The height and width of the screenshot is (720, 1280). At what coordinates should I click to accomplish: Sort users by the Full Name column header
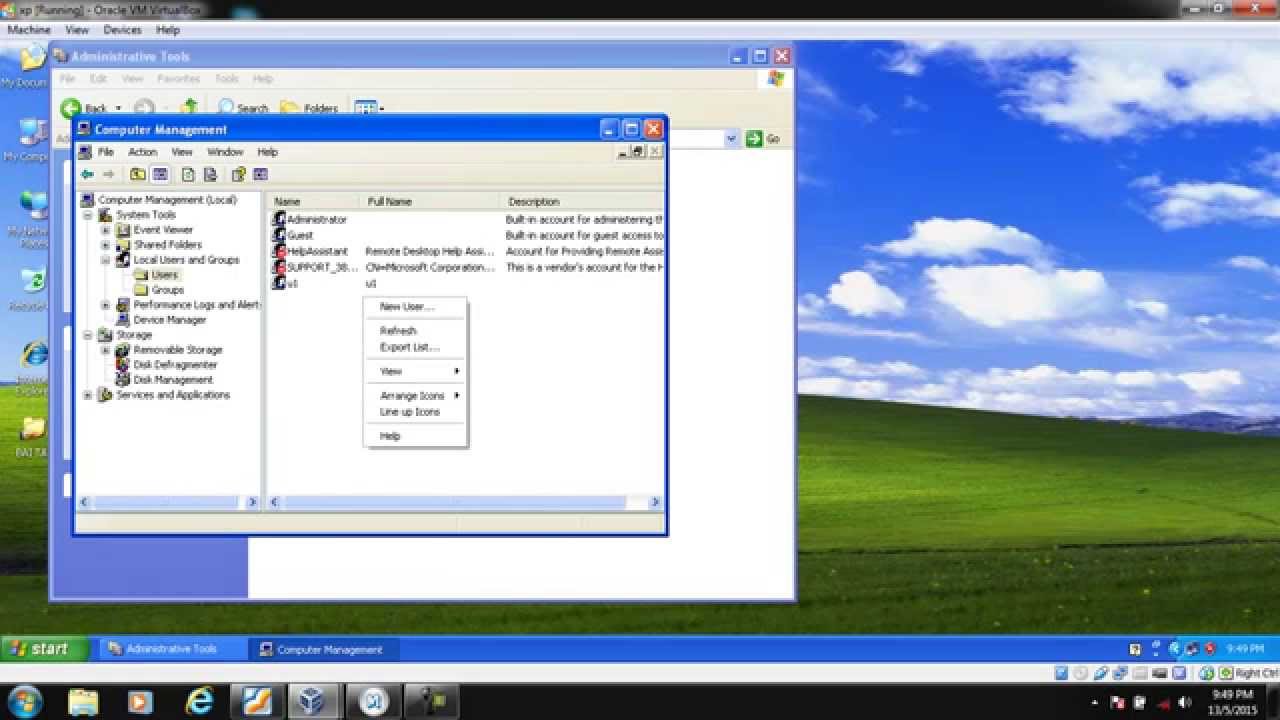(431, 201)
